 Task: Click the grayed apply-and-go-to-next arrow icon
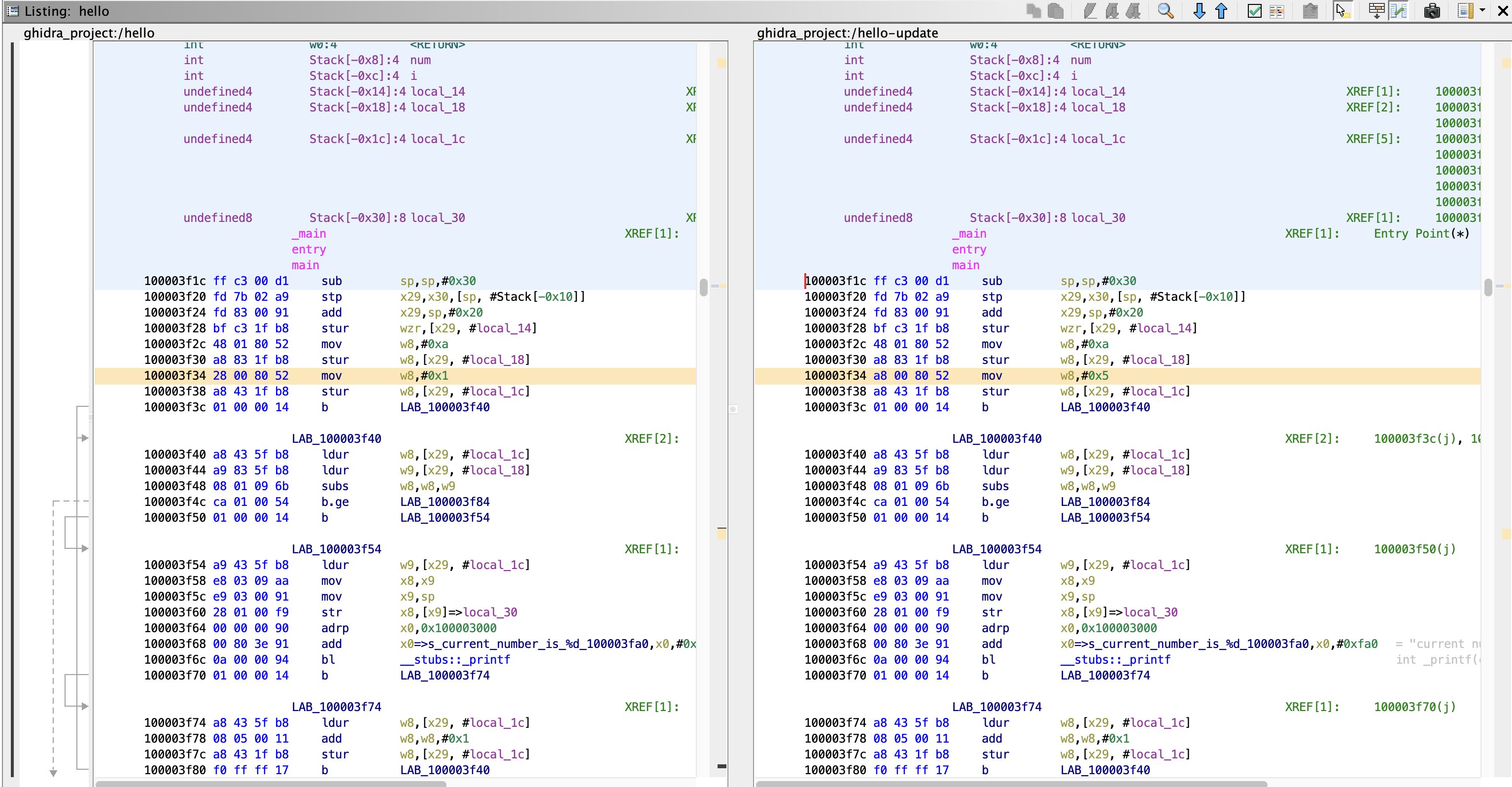point(1112,11)
